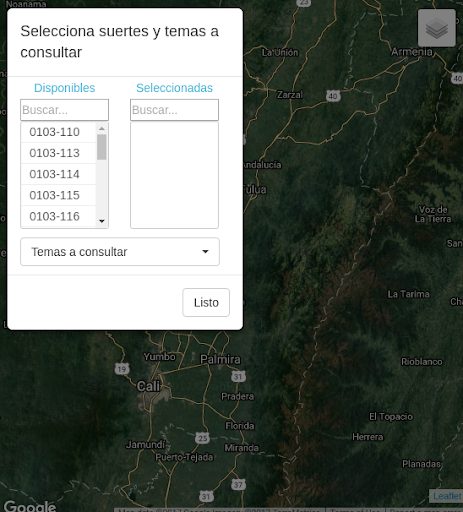Image resolution: width=463 pixels, height=512 pixels.
Task: Click route 37 shield below Miranda
Action: tap(238, 484)
